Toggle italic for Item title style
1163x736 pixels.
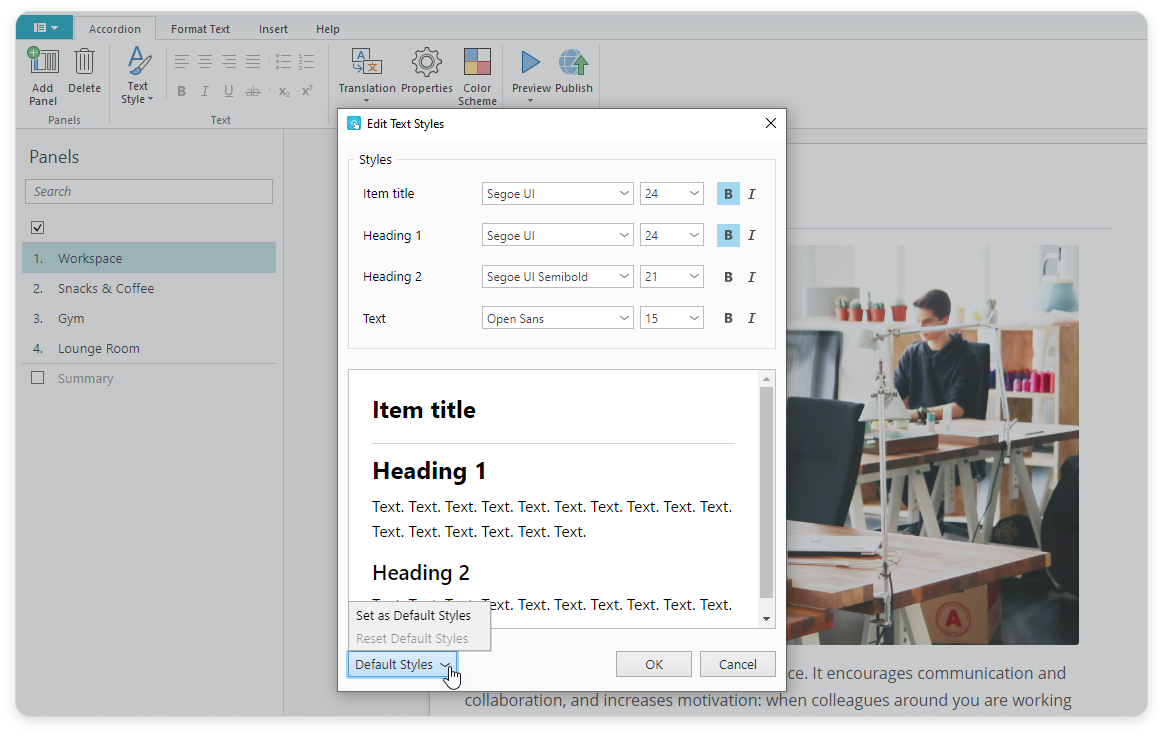(x=752, y=194)
